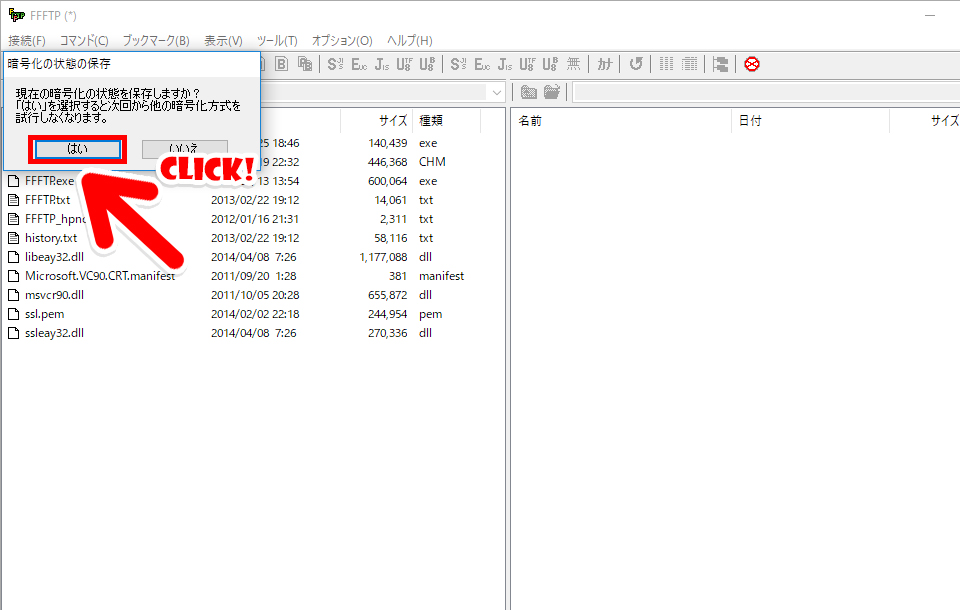Open the オプション(O) menu

click(342, 40)
